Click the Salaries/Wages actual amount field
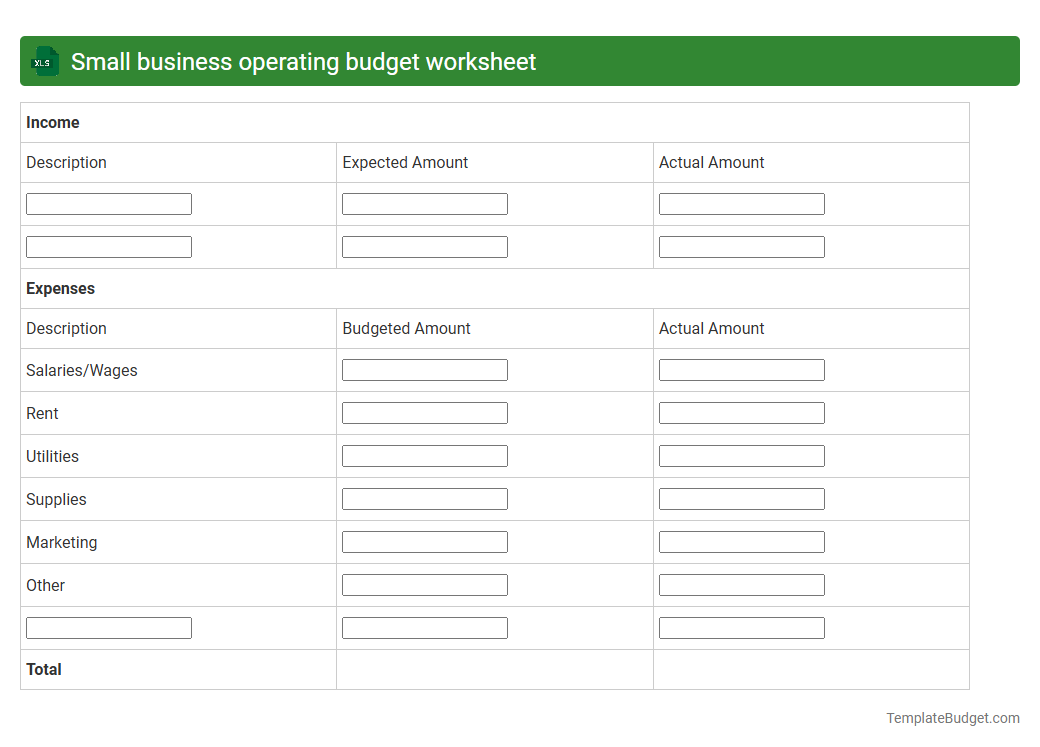Viewport: 1040px width, 747px height. point(741,369)
